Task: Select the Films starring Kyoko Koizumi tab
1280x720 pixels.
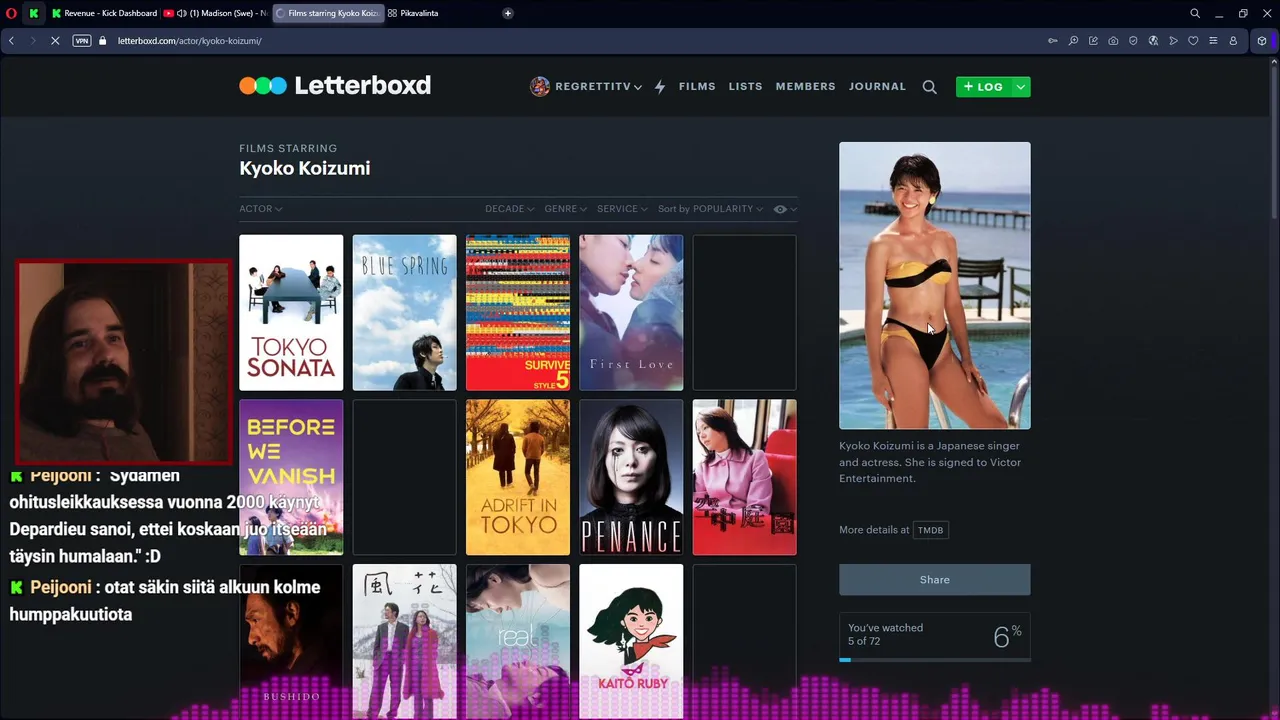Action: 328,13
